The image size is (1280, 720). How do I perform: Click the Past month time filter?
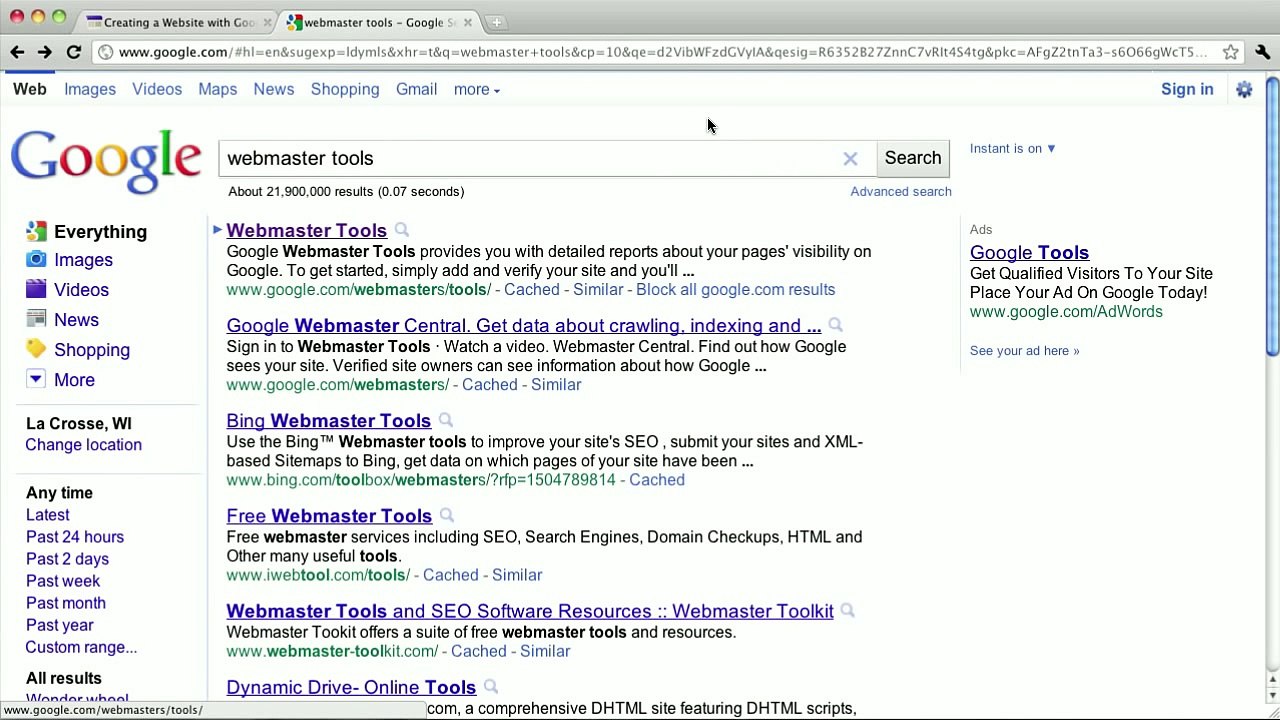(66, 603)
